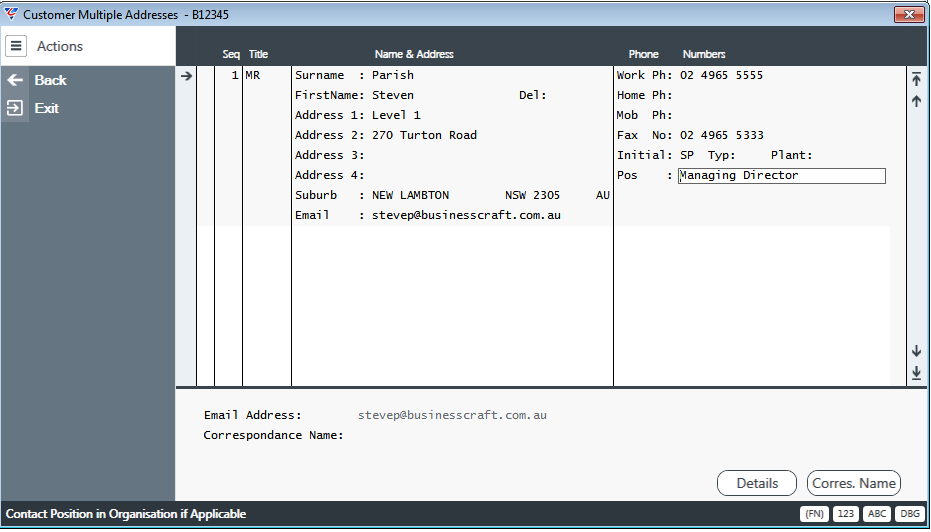931x532 pixels.
Task: Click the suburb NEW LAMBTON
Action: [410, 195]
